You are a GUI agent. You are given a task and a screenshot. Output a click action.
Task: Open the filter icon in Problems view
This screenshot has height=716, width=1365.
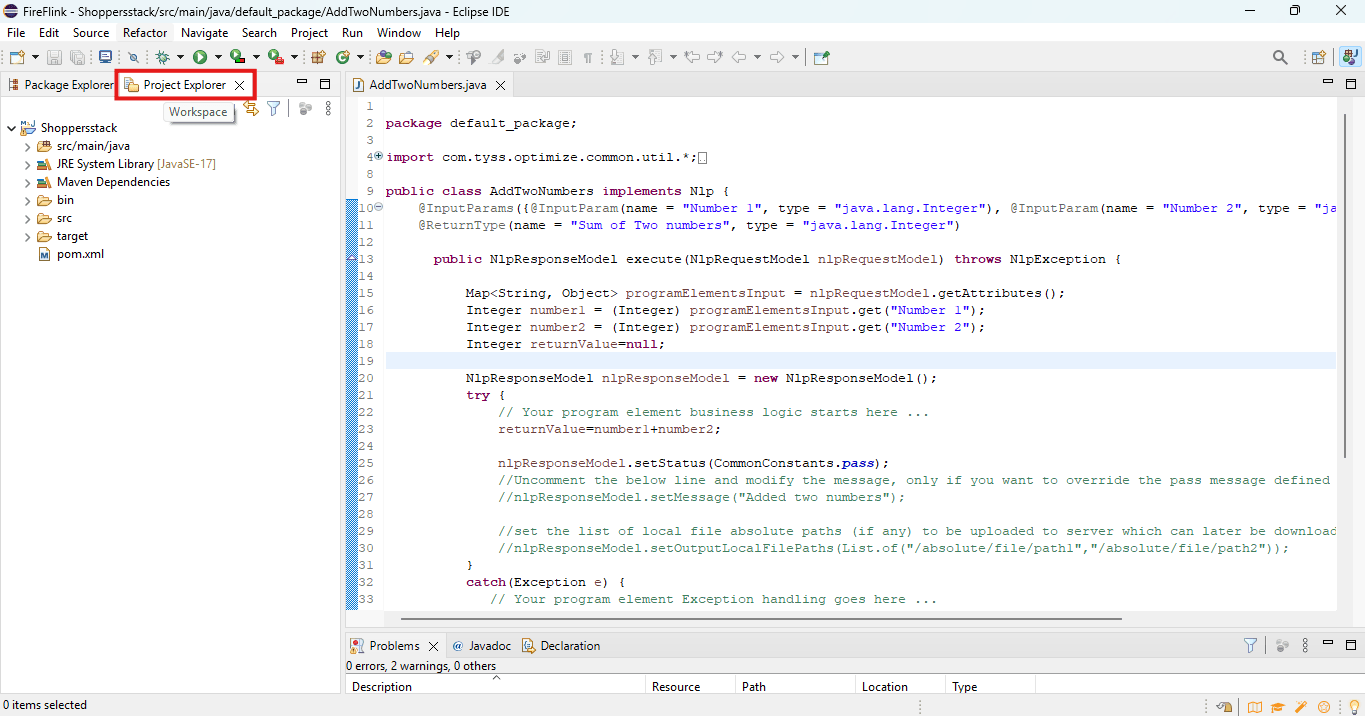[x=1250, y=646]
